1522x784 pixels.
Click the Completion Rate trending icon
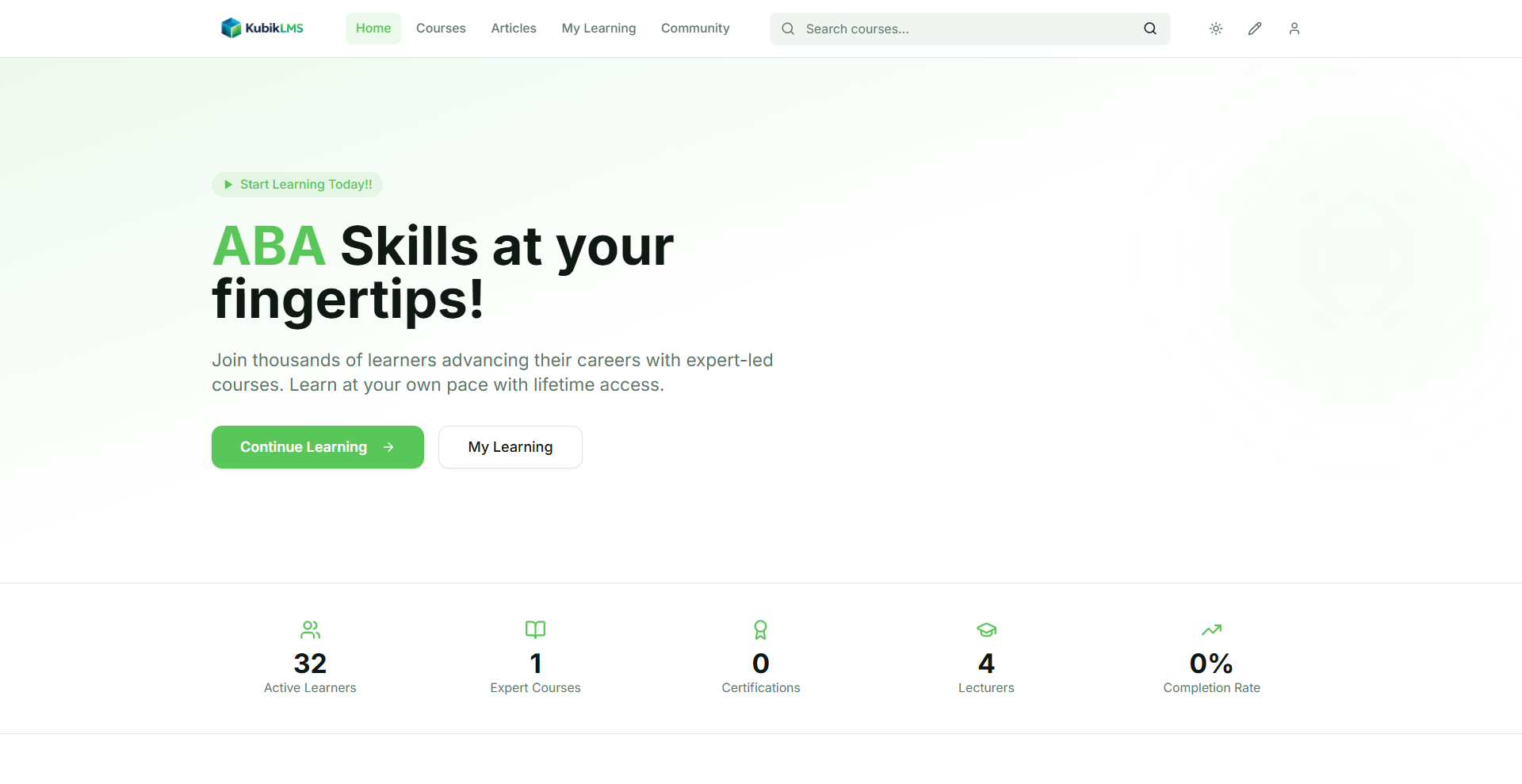(1212, 630)
